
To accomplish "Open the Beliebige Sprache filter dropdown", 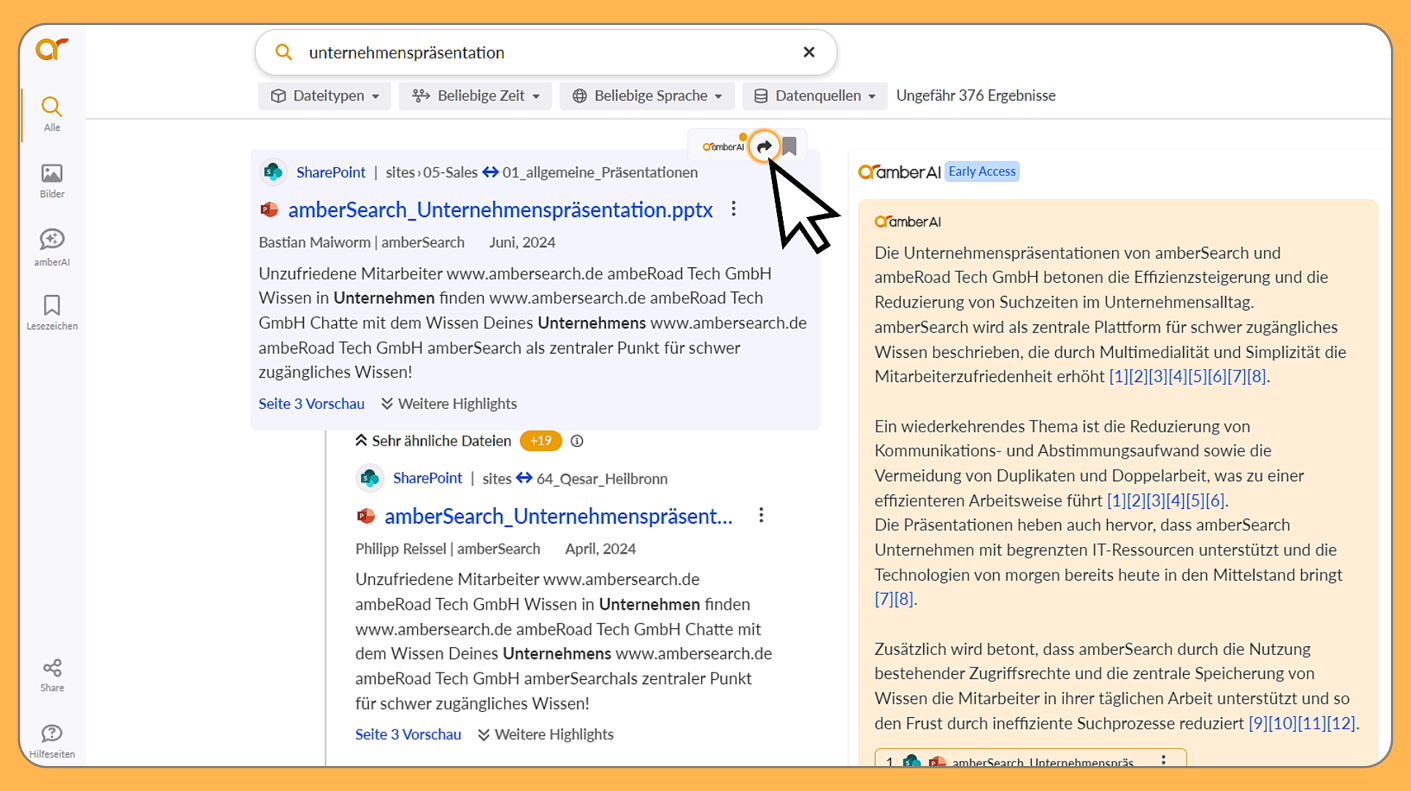I will (647, 96).
